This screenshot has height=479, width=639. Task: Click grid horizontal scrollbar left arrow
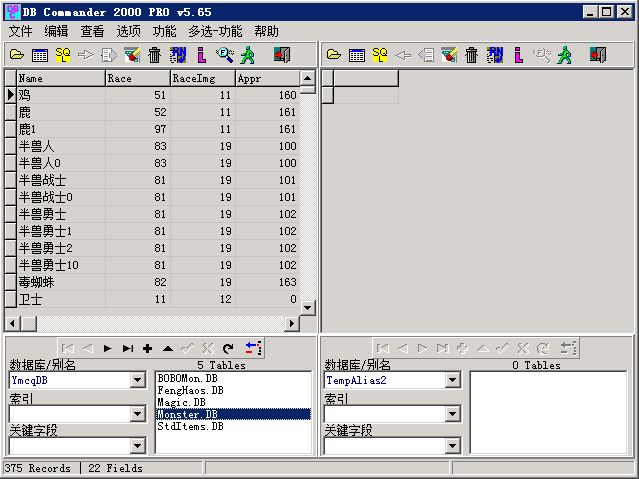tap(12, 324)
